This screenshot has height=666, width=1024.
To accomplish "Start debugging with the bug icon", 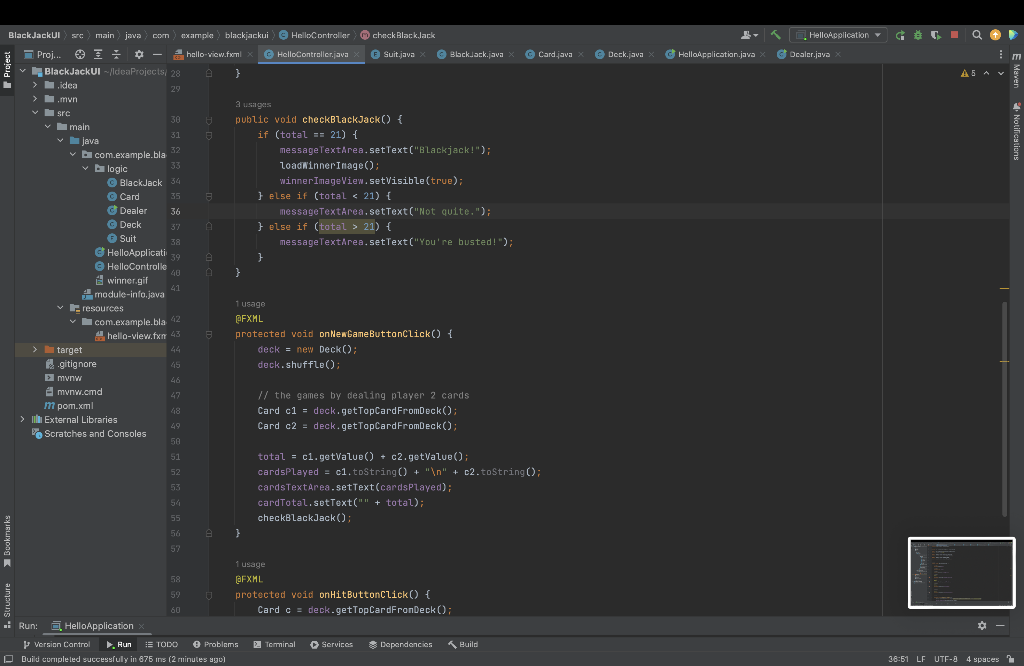I will (x=918, y=35).
